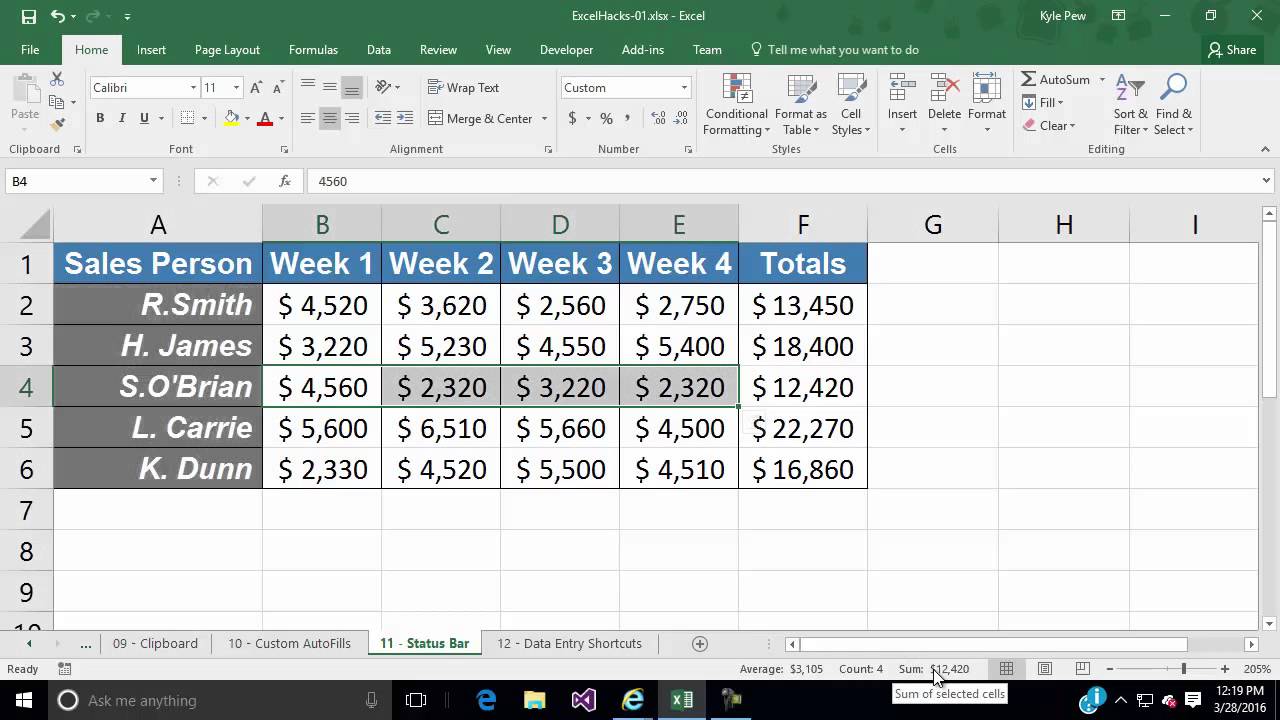The height and width of the screenshot is (720, 1280).
Task: Open the font size dropdown
Action: [236, 88]
